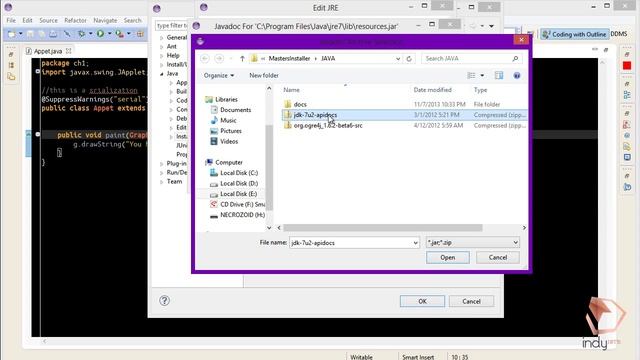Open Videos in the navigation pane
The width and height of the screenshot is (640, 360).
click(224, 142)
